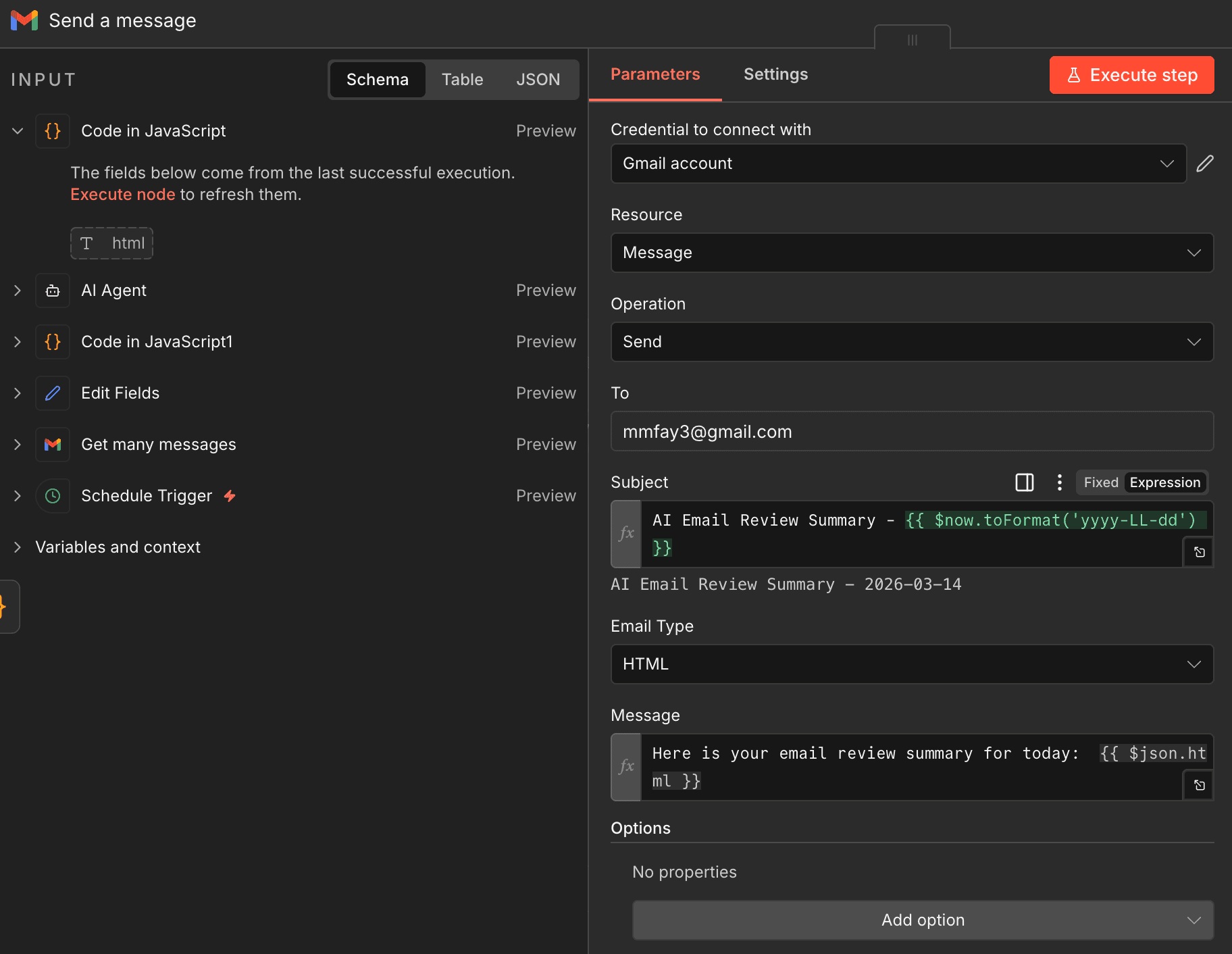Click inside the To email address field

[x=911, y=431]
